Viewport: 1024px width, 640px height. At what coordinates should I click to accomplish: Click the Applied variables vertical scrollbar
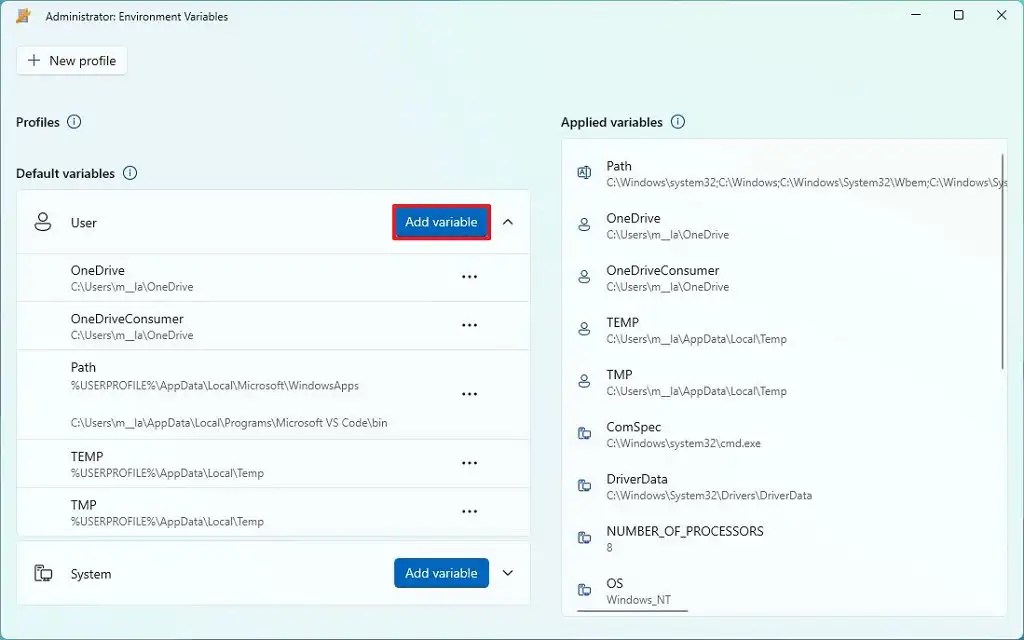coord(1003,261)
